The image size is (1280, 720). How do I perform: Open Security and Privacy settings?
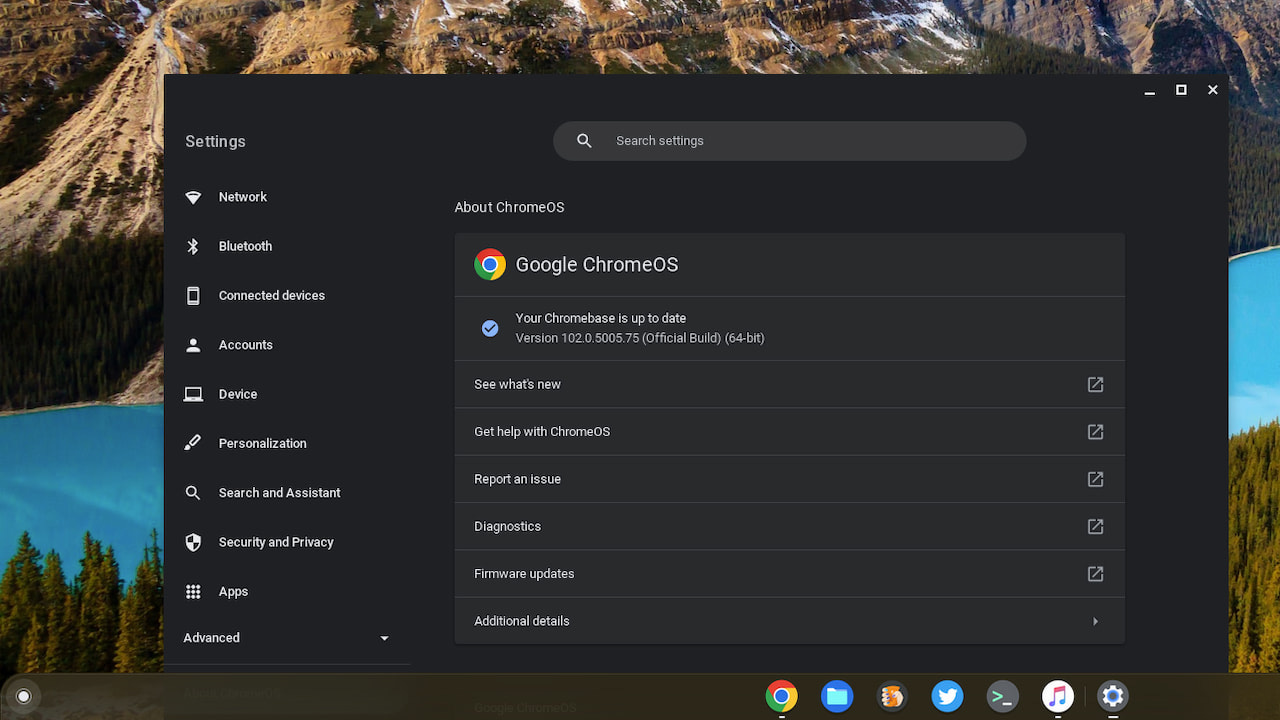pyautogui.click(x=288, y=542)
